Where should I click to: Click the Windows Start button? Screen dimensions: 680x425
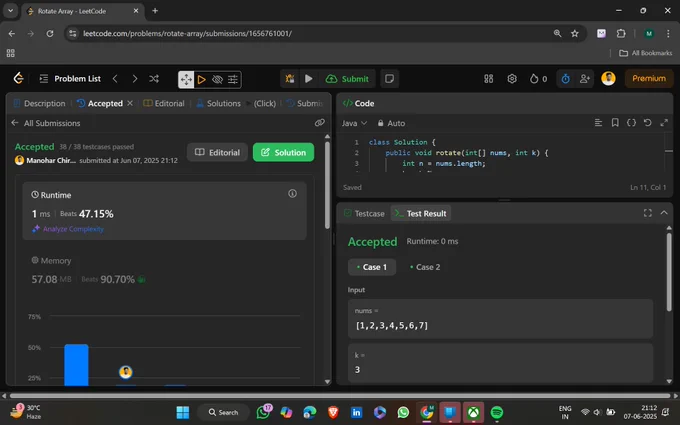tap(183, 412)
